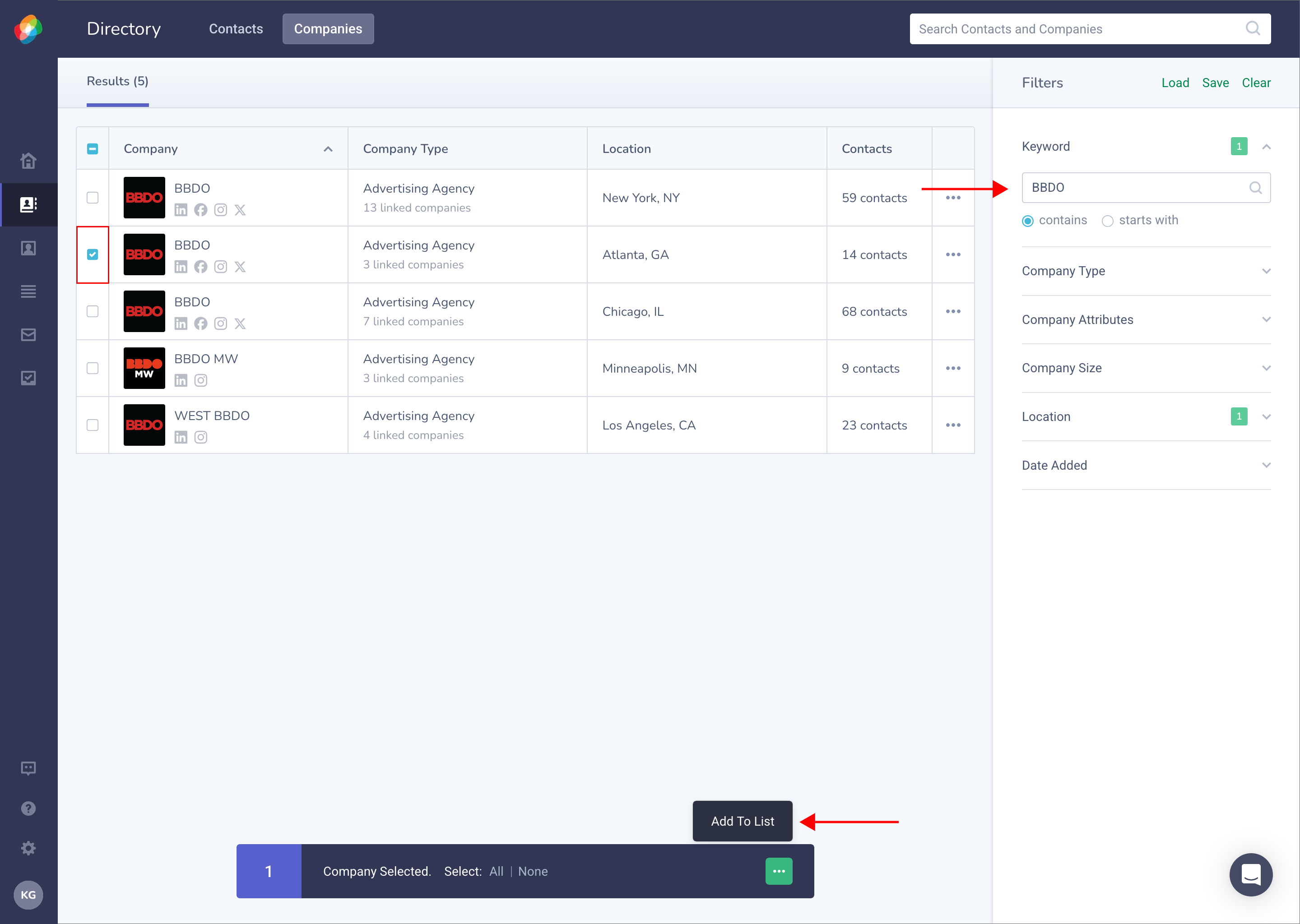The width and height of the screenshot is (1300, 924).
Task: Select None in the selection bar
Action: coord(533,872)
